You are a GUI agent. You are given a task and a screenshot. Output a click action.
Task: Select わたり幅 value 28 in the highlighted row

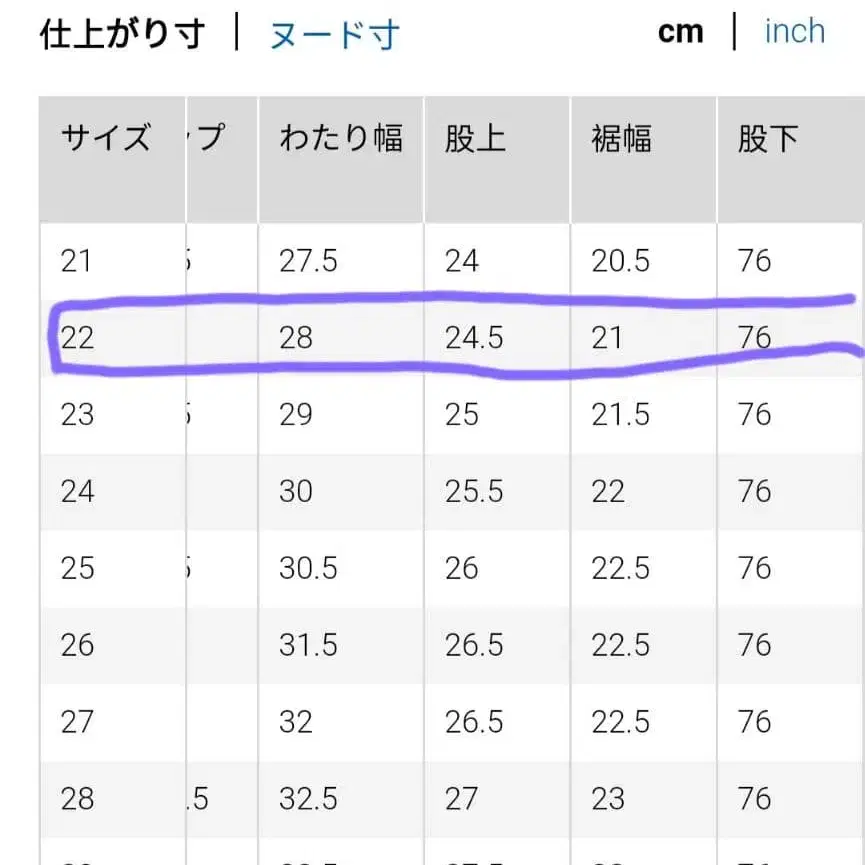coord(294,337)
